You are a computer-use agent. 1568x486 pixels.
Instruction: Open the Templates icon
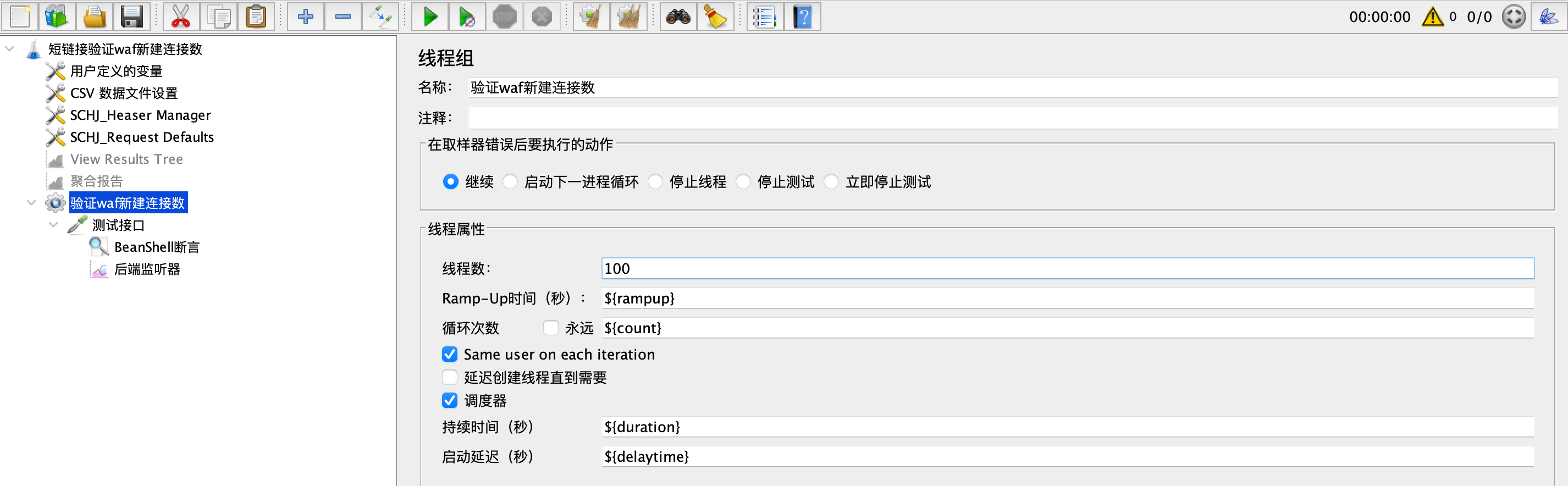click(x=57, y=16)
